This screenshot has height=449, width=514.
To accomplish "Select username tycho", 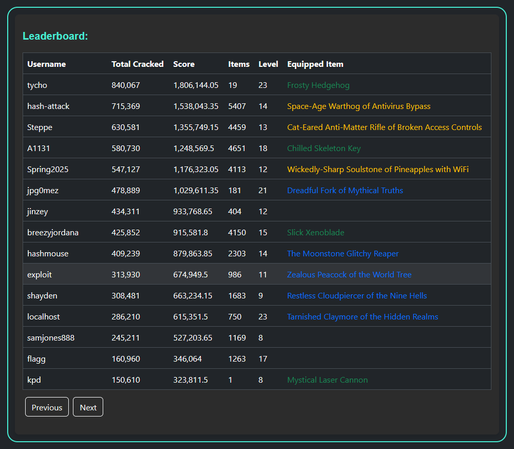I will (37, 85).
